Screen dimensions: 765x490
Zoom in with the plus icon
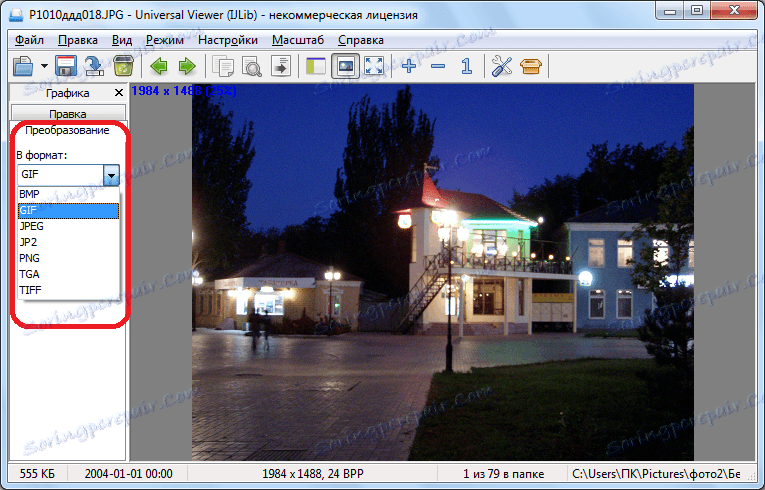(409, 66)
